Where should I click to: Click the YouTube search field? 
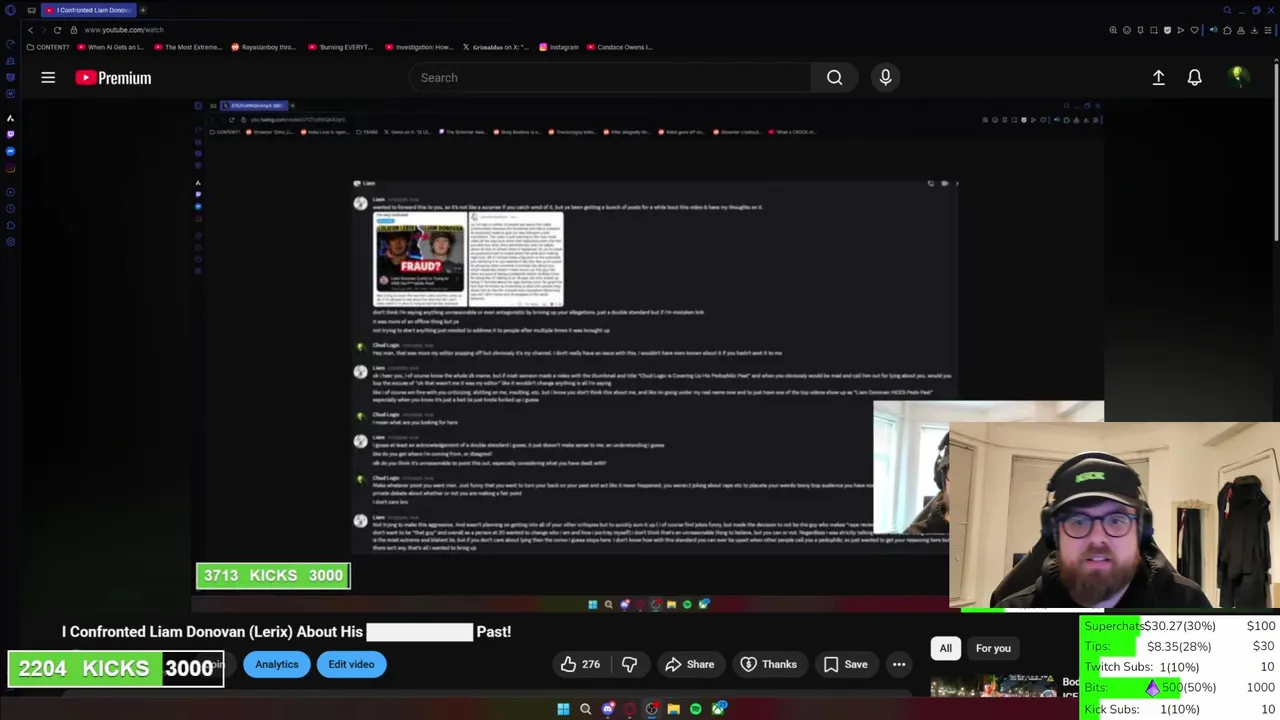click(x=610, y=77)
